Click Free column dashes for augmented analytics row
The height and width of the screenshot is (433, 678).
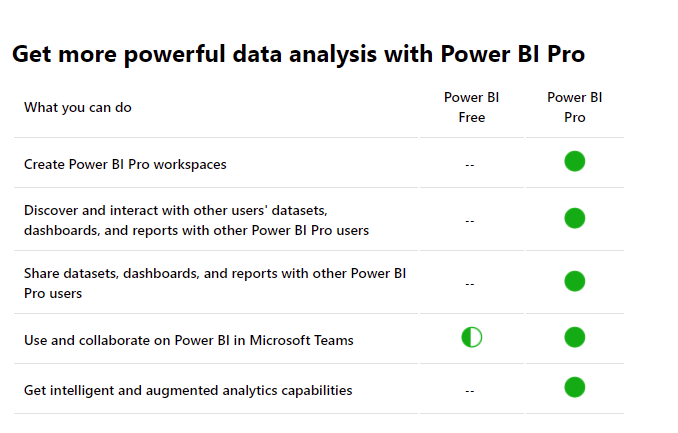(x=470, y=391)
